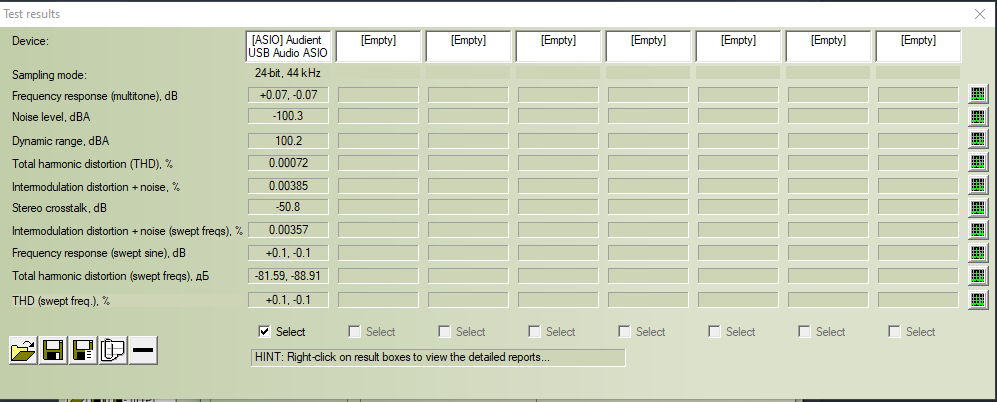This screenshot has width=997, height=402.
Task: Click the save results floppy disk icon
Action: (x=53, y=350)
